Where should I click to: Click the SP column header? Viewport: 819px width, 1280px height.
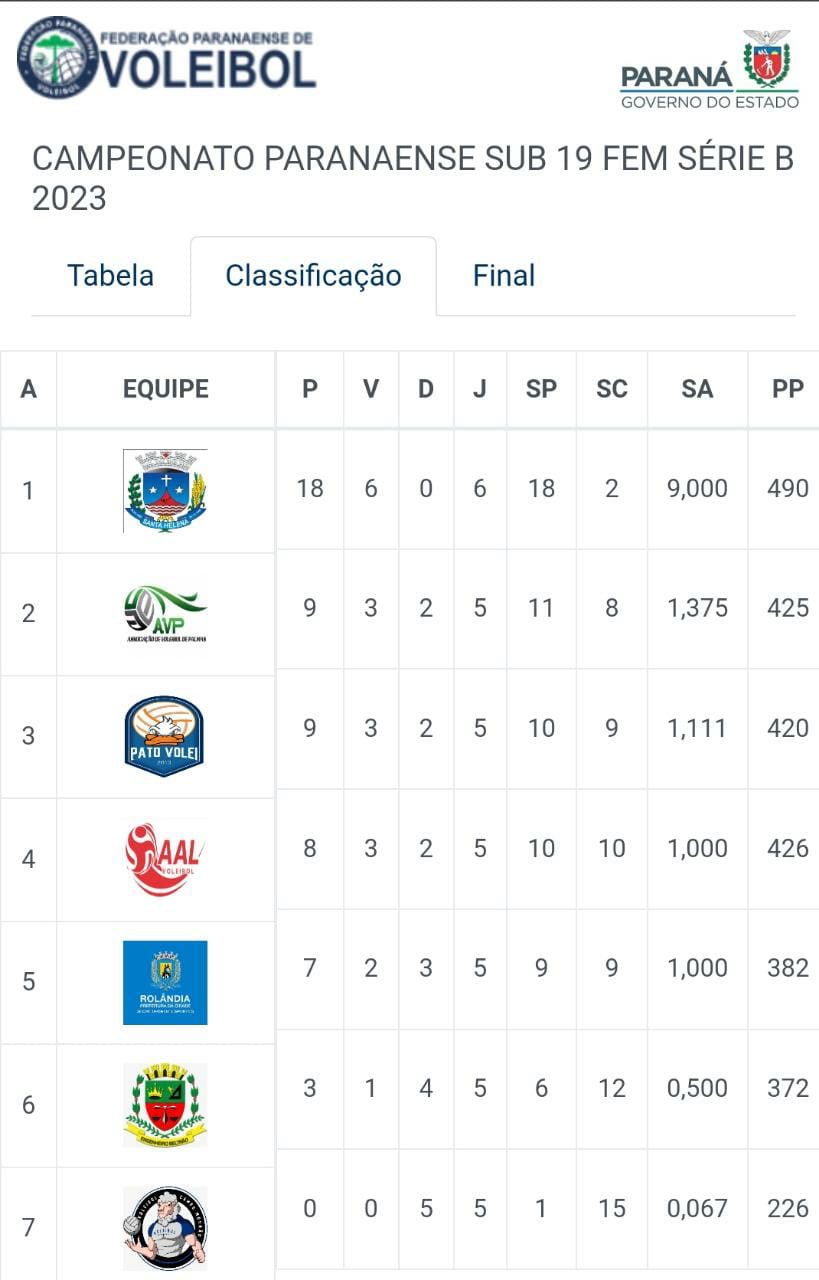(x=541, y=389)
